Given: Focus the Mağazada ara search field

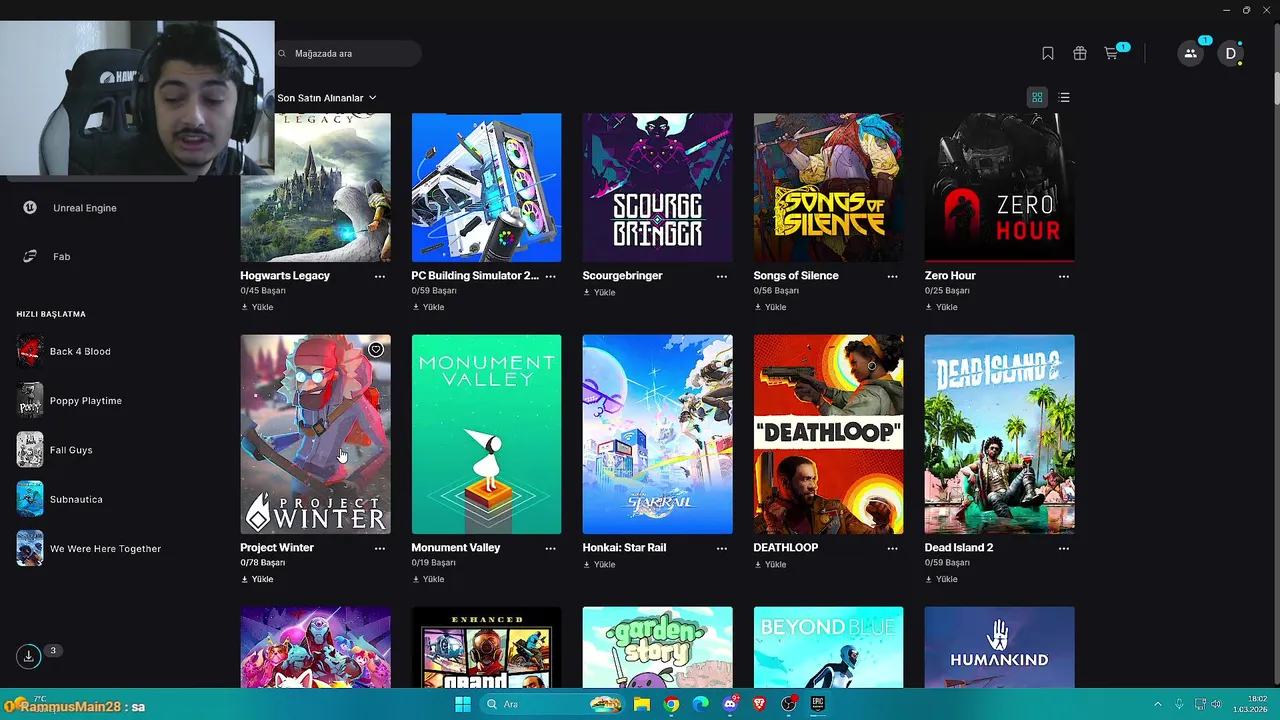Looking at the screenshot, I should [x=347, y=53].
